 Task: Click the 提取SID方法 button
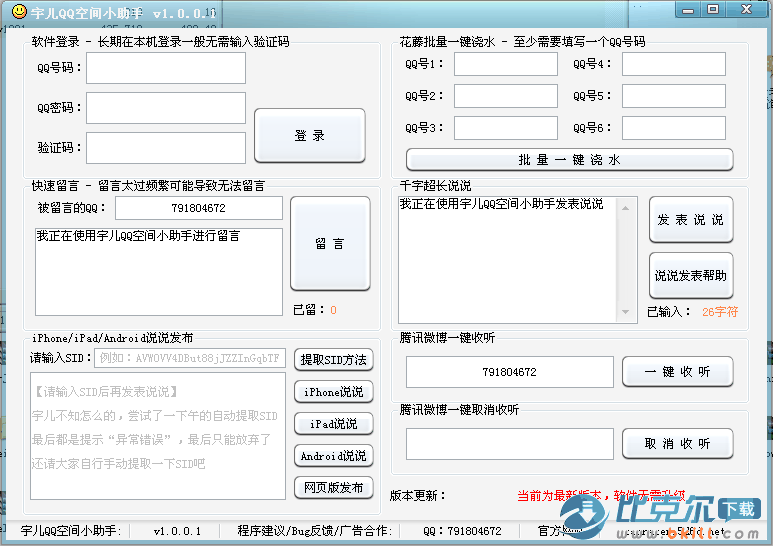(334, 360)
